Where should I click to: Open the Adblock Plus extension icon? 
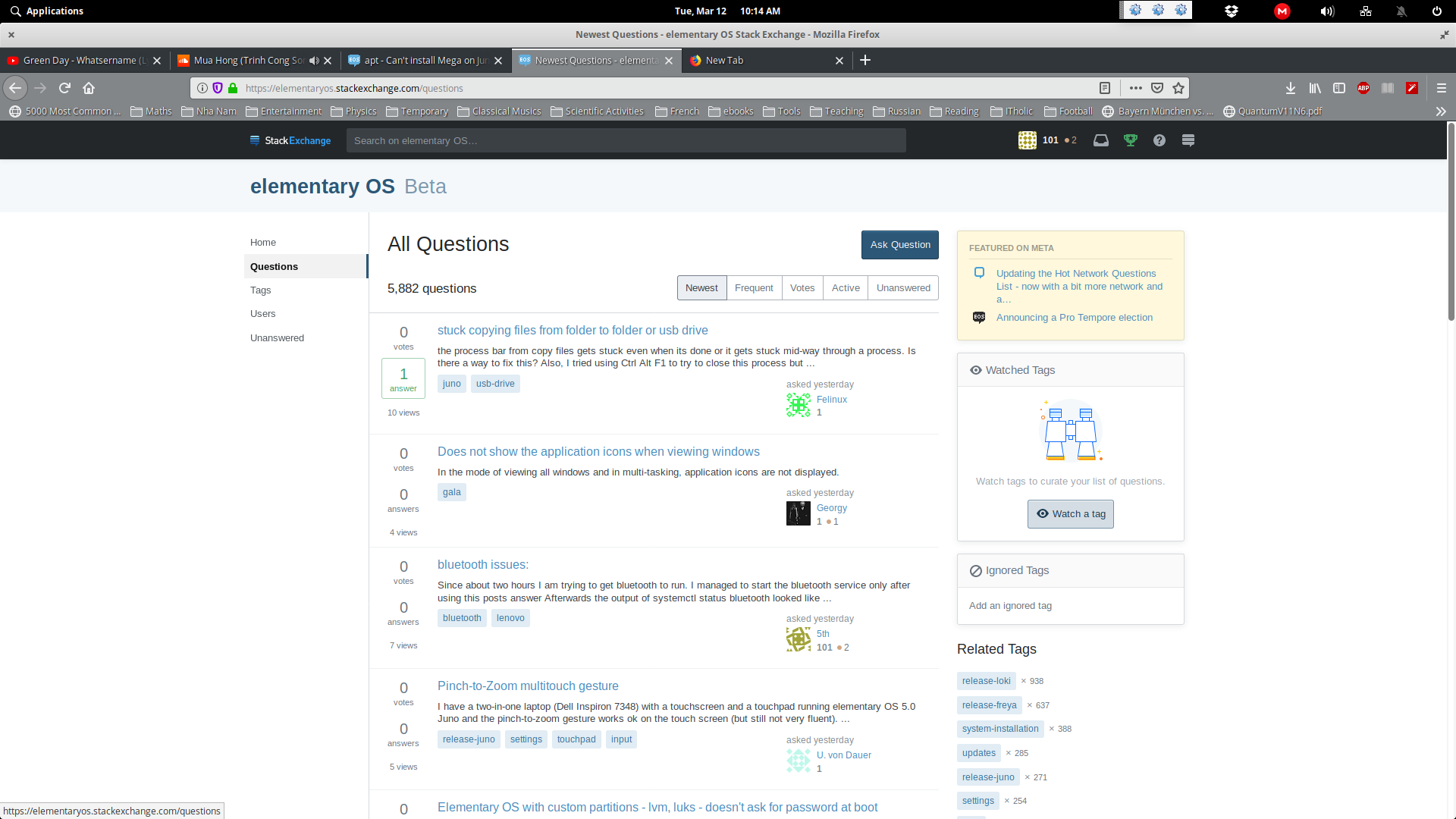(1363, 88)
